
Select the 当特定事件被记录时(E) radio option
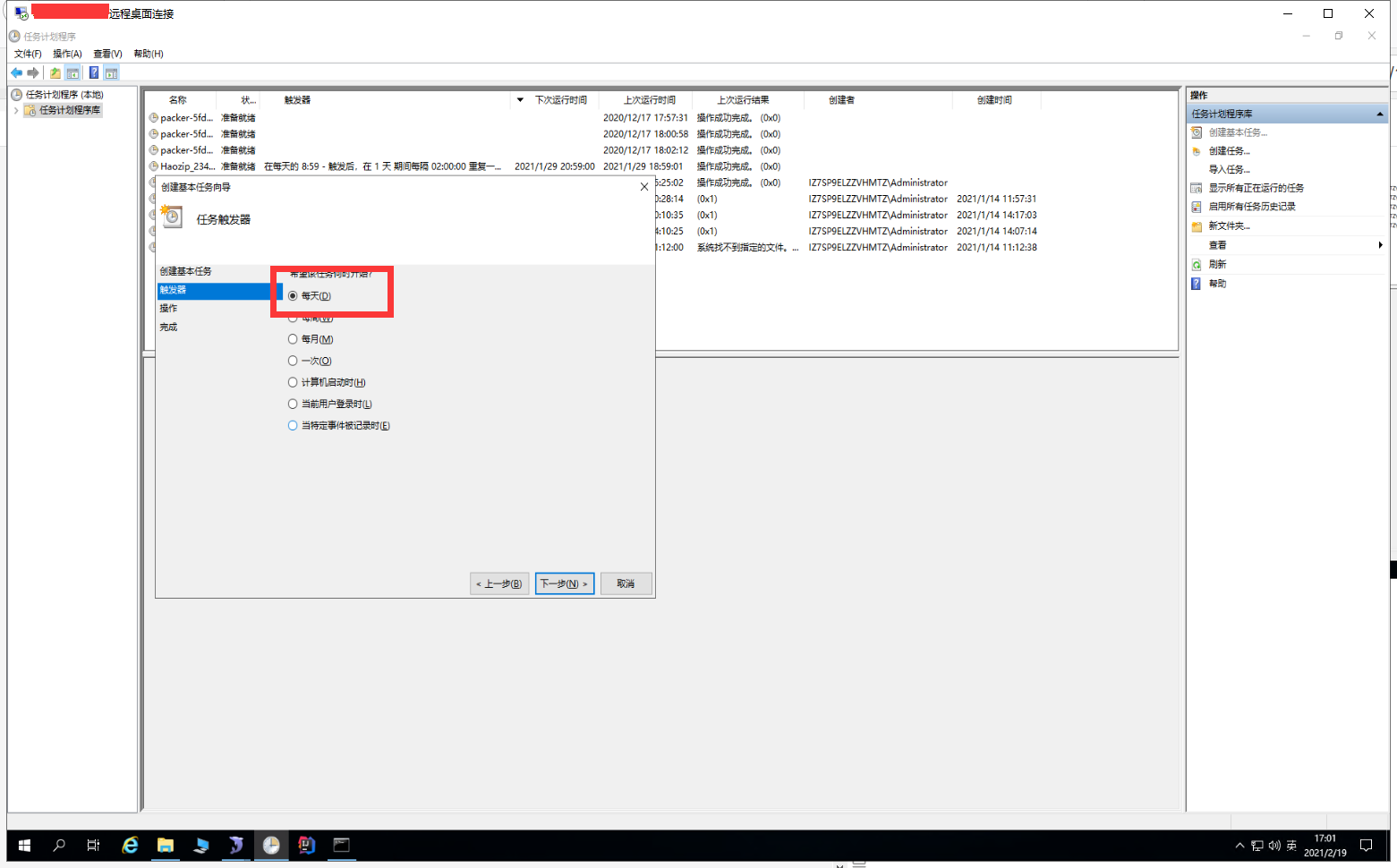click(x=338, y=425)
